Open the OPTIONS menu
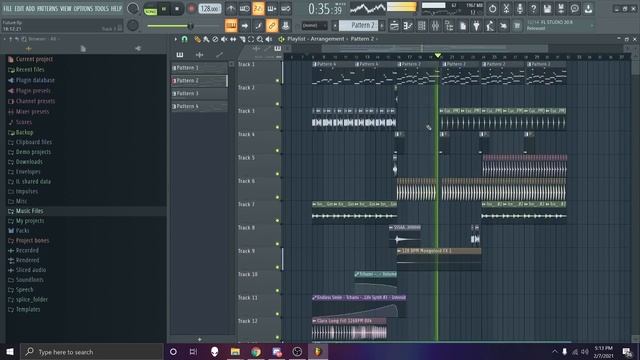The image size is (640, 360). (83, 9)
